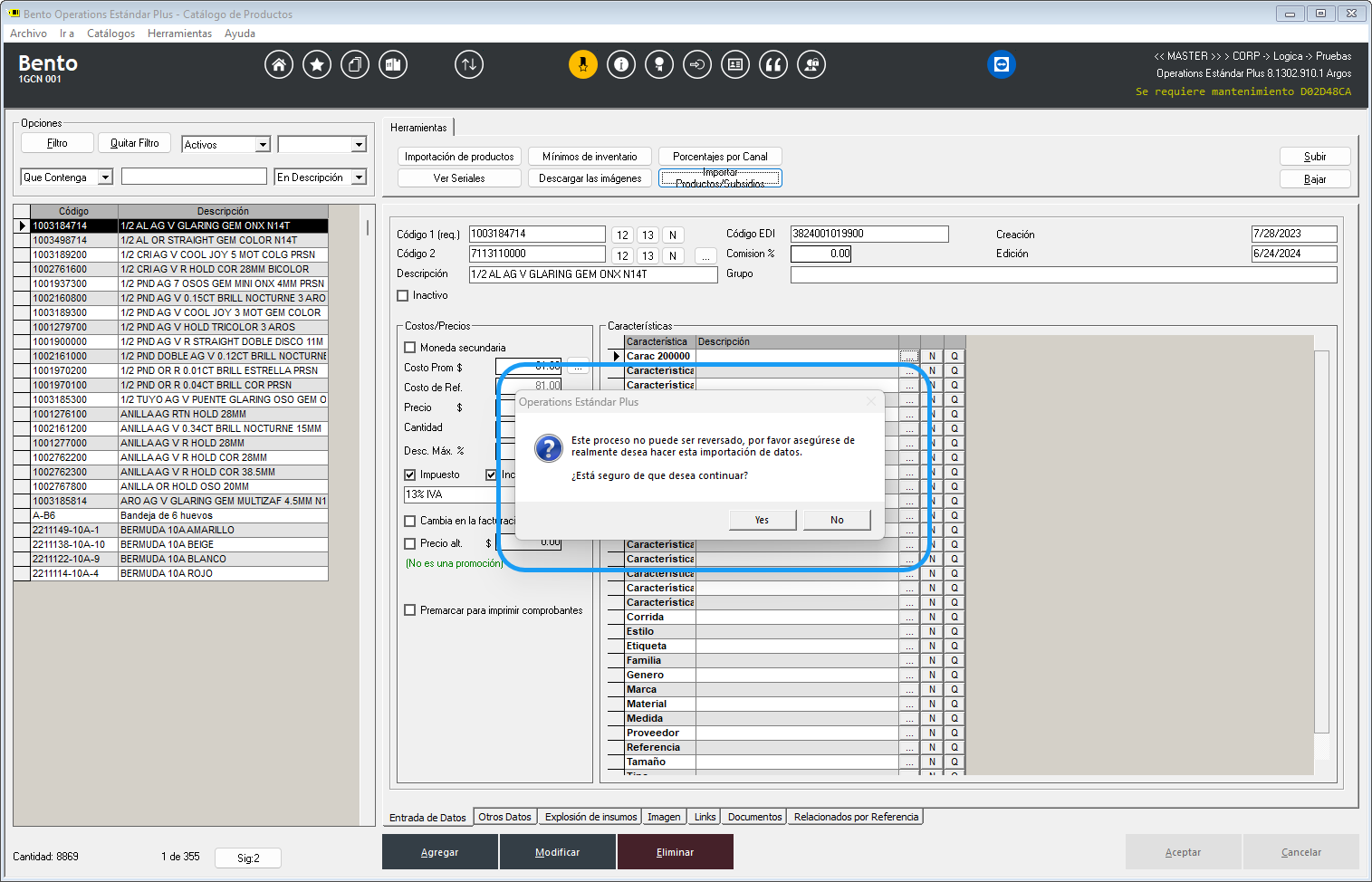Open the Home screen icon
Screen dimensions: 1372x882
pyautogui.click(x=279, y=64)
